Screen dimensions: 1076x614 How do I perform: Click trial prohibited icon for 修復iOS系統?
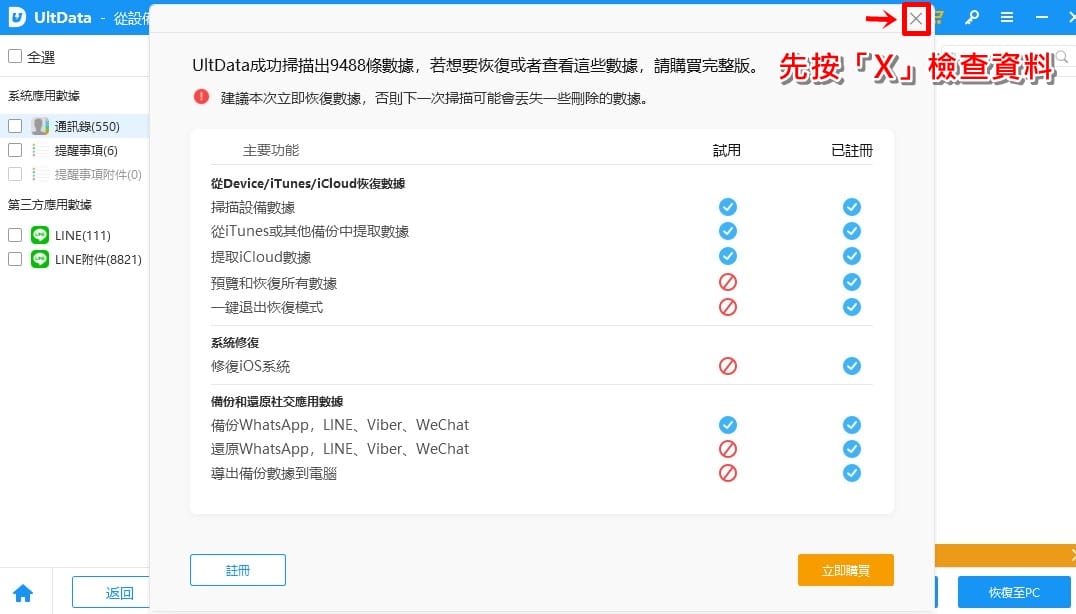pyautogui.click(x=727, y=366)
